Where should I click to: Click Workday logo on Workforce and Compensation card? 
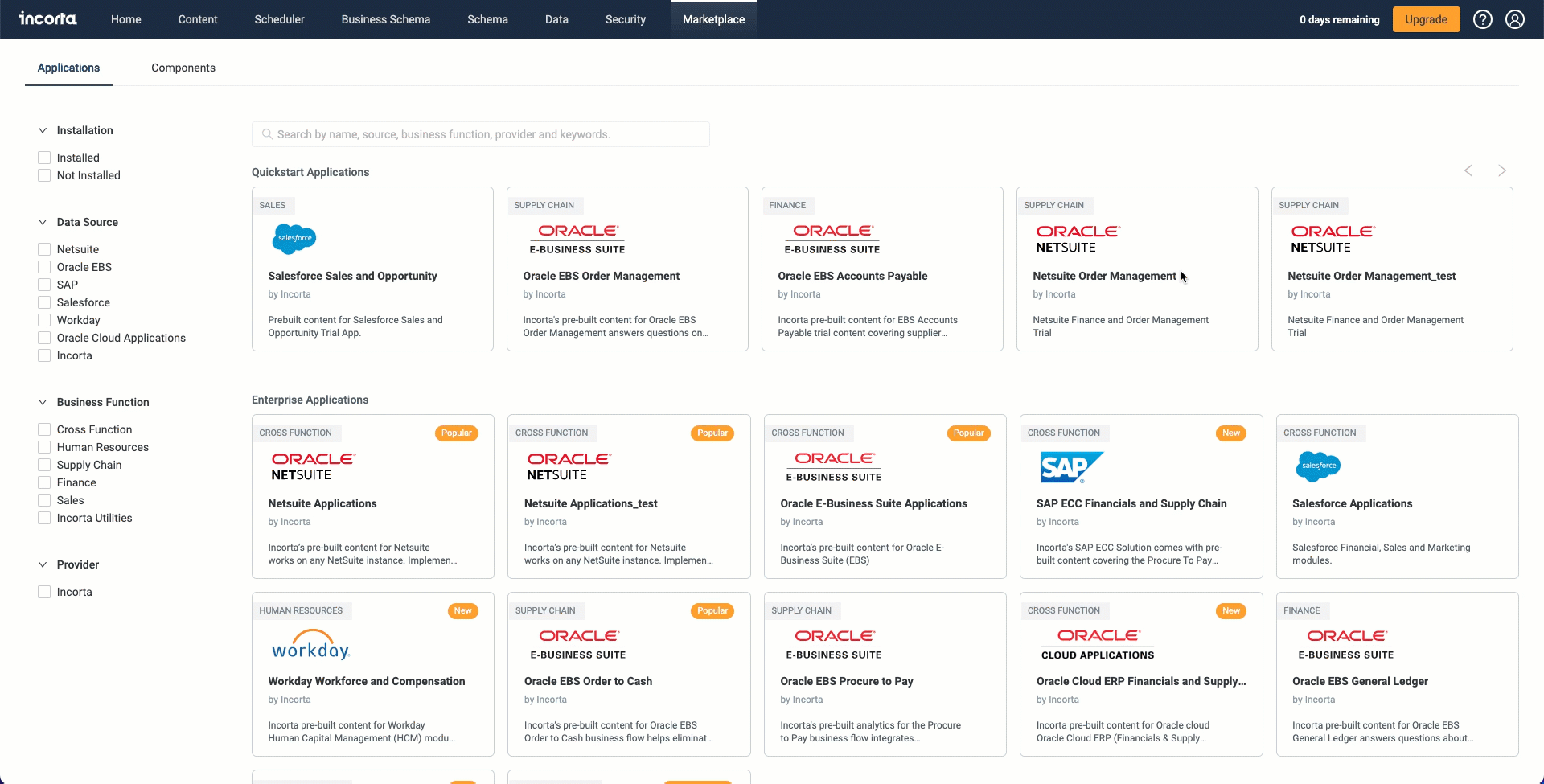[310, 645]
